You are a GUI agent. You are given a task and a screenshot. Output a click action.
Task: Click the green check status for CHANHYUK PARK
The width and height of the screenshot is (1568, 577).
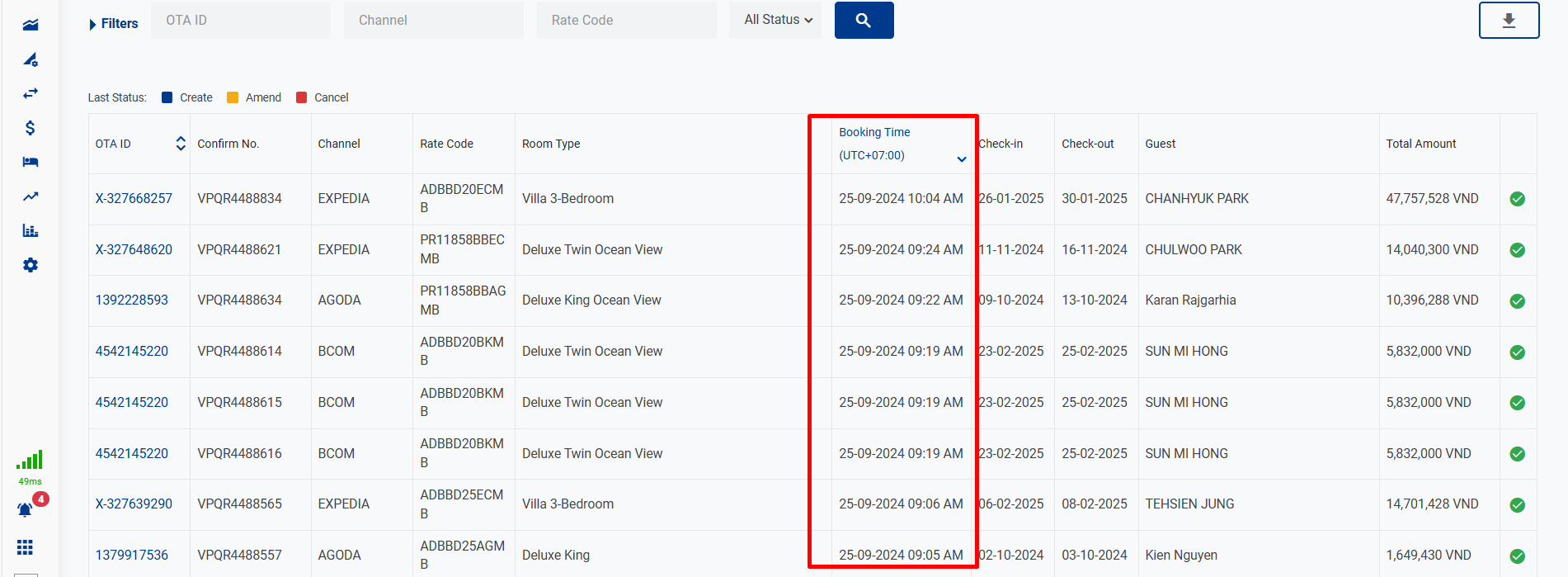pyautogui.click(x=1517, y=199)
